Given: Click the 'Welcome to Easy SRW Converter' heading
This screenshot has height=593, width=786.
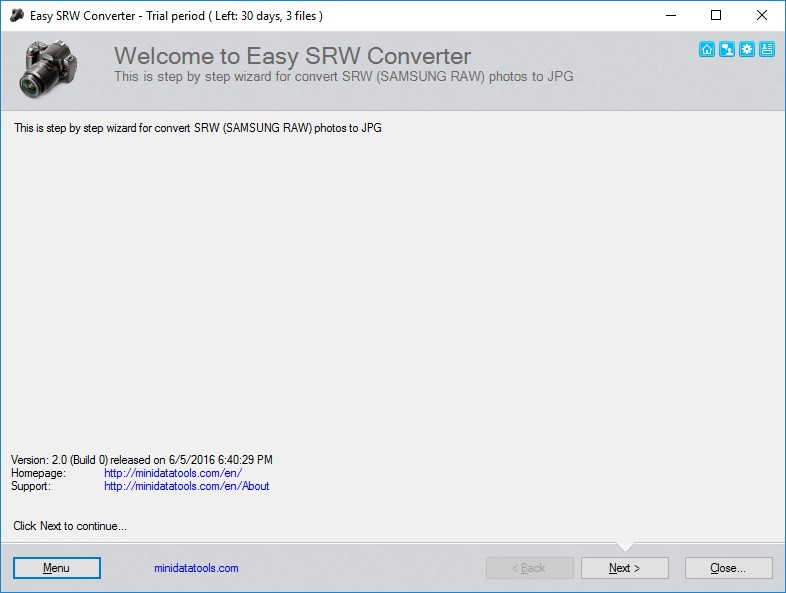Looking at the screenshot, I should [x=292, y=56].
